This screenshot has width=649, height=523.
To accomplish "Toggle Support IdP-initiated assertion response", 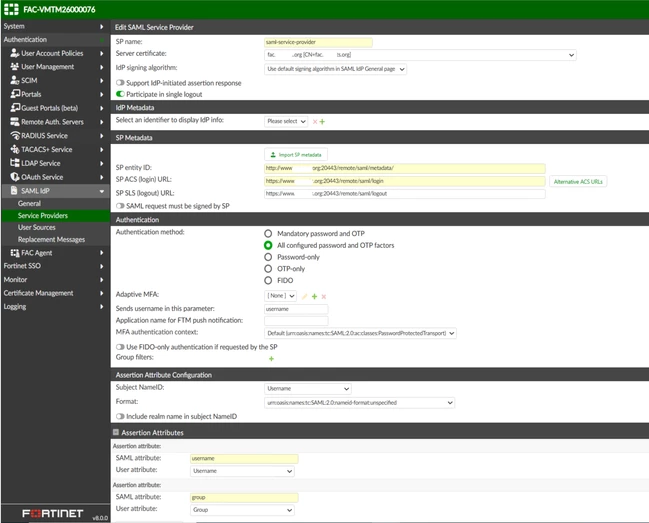I will point(120,83).
